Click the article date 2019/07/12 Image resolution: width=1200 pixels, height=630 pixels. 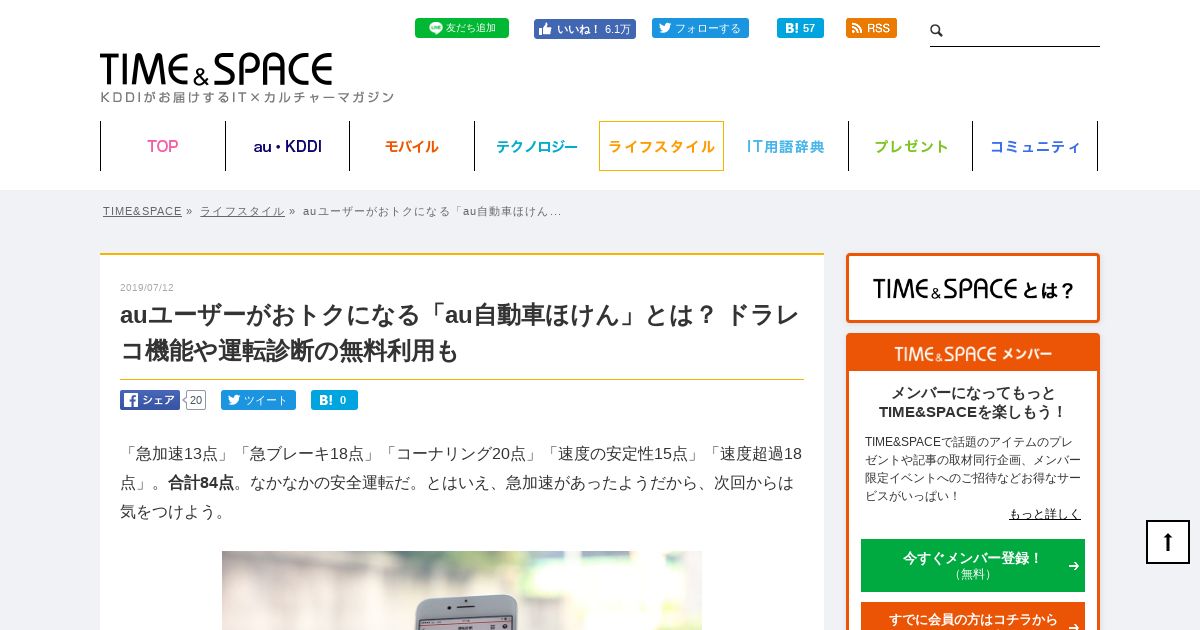[147, 287]
